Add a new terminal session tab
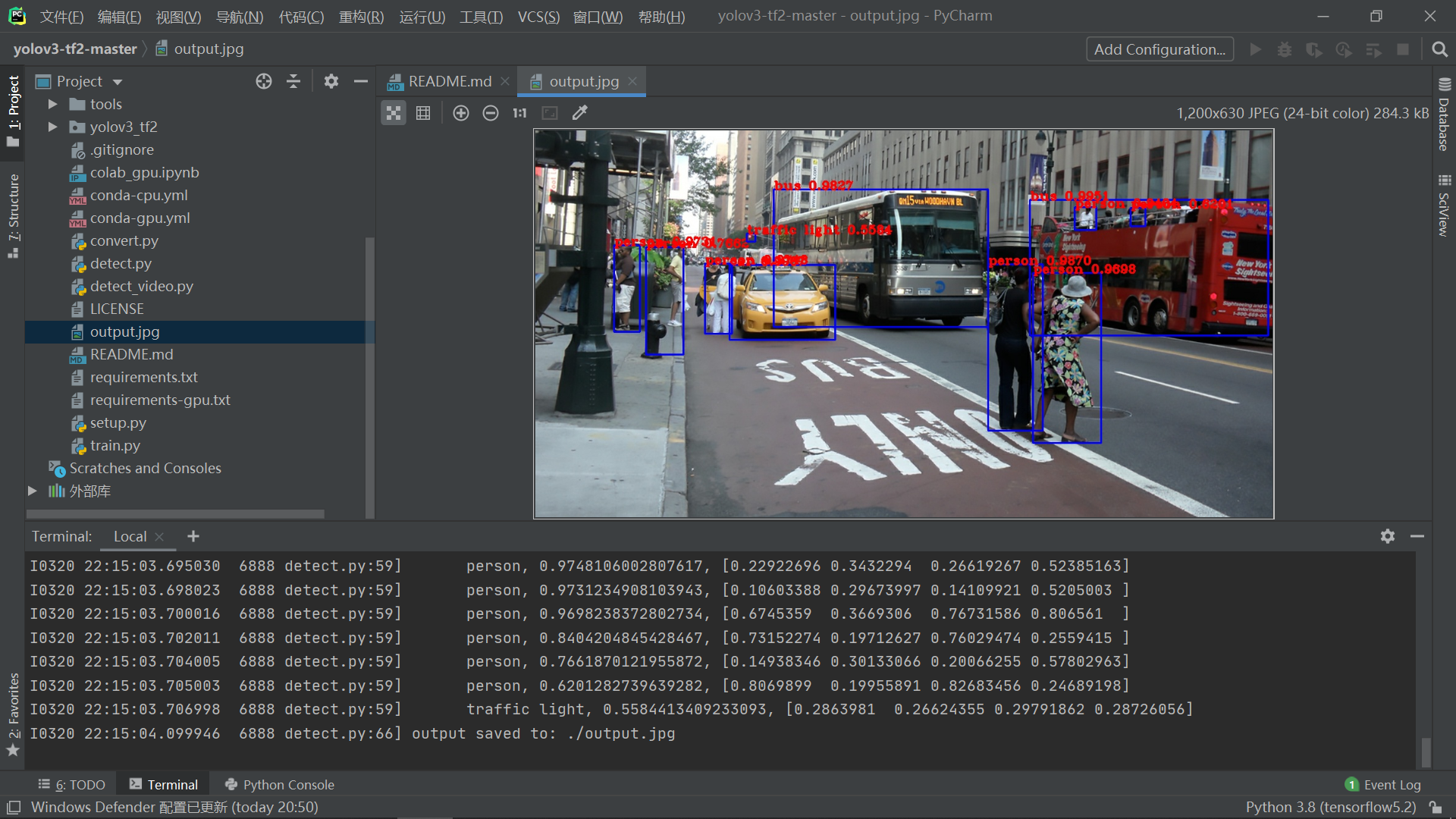 point(193,536)
